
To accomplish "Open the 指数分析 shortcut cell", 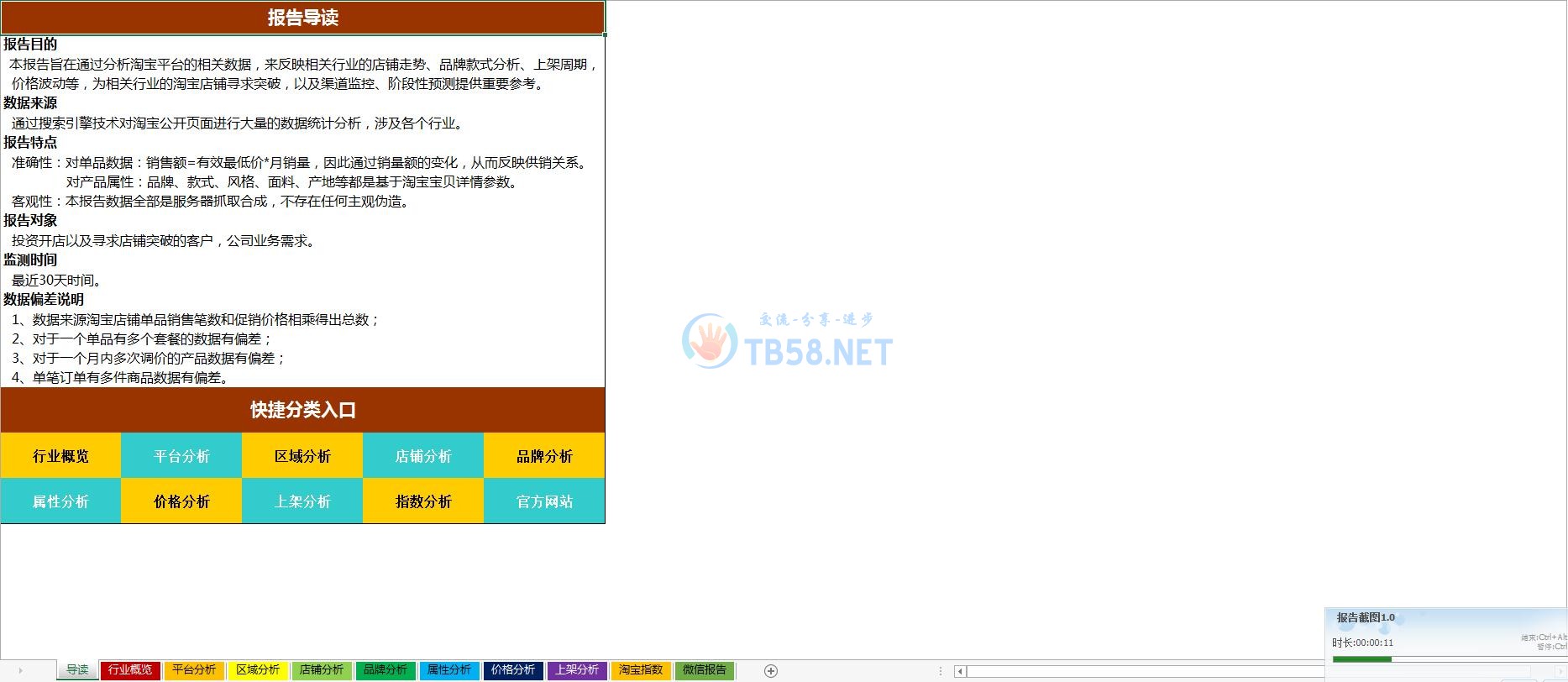I will (x=423, y=501).
